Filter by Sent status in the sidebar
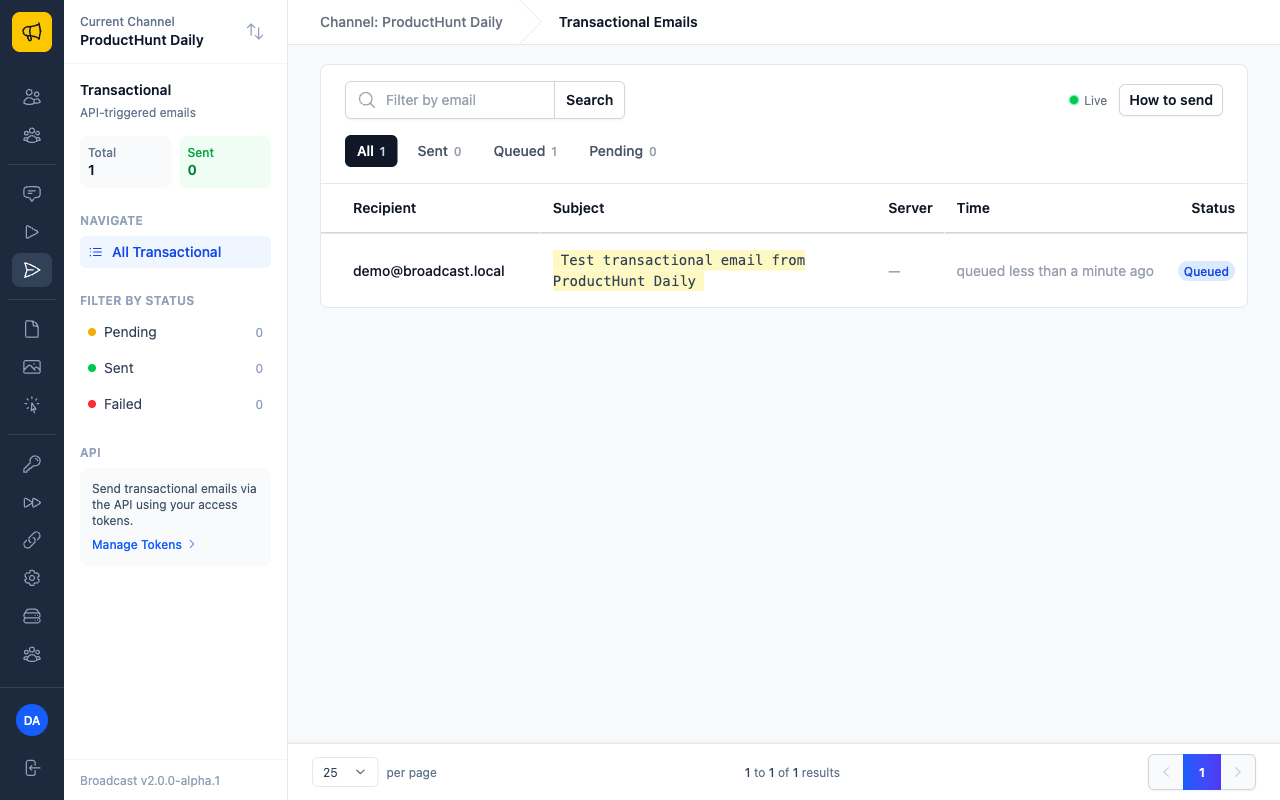This screenshot has width=1280, height=800. point(175,368)
